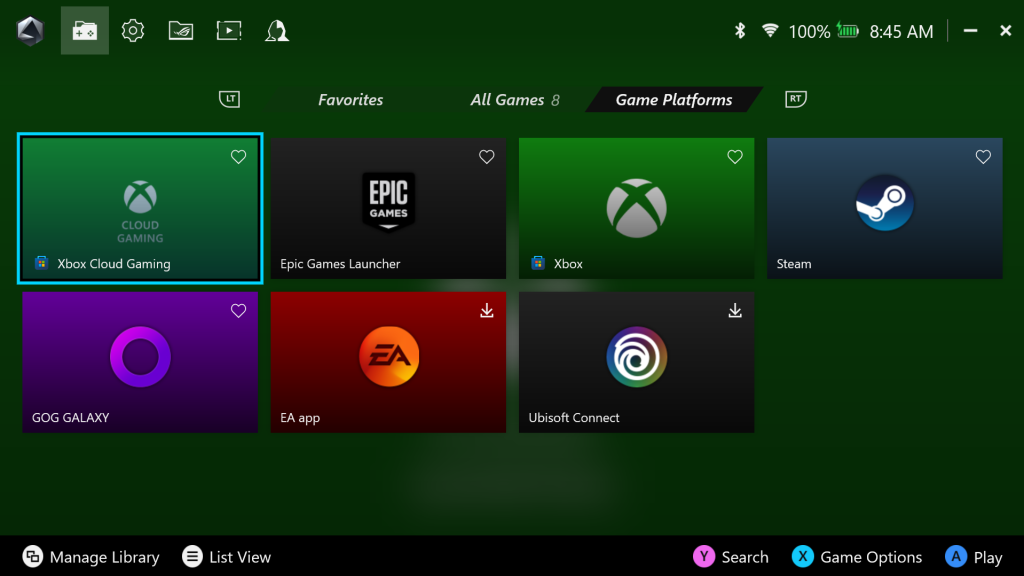Click the Microsoft Store badge on Xbox tile
Image resolution: width=1024 pixels, height=576 pixels.
tap(538, 263)
